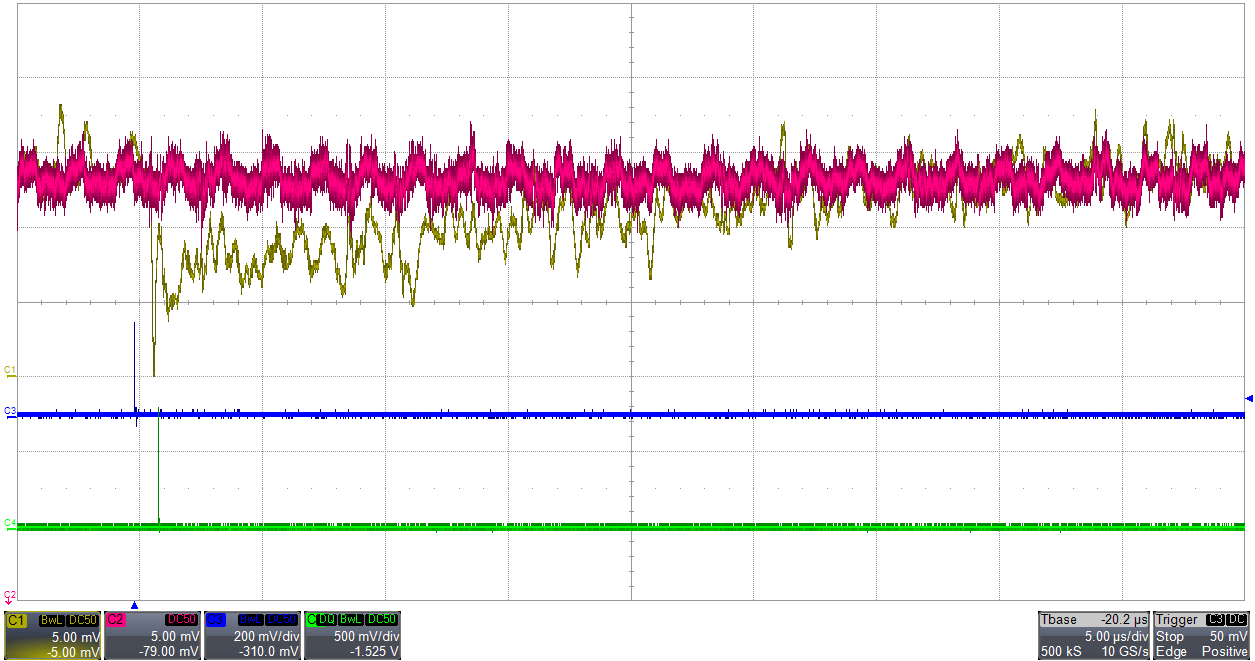Click the green C4 pulse spike on the grid
Viewport: 1255px width, 661px height.
pos(159,464)
